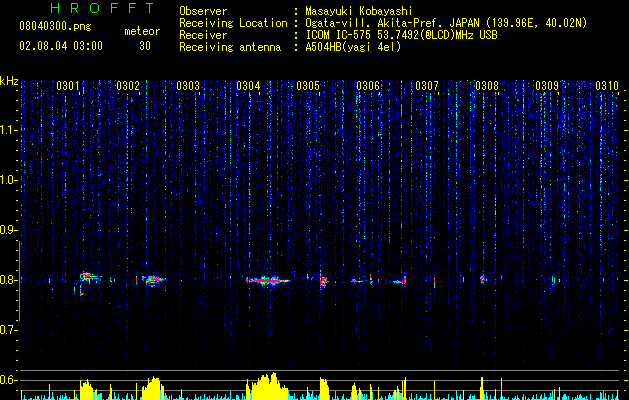Select the file name 08040300.png
The image size is (629, 400).
[x=55, y=27]
